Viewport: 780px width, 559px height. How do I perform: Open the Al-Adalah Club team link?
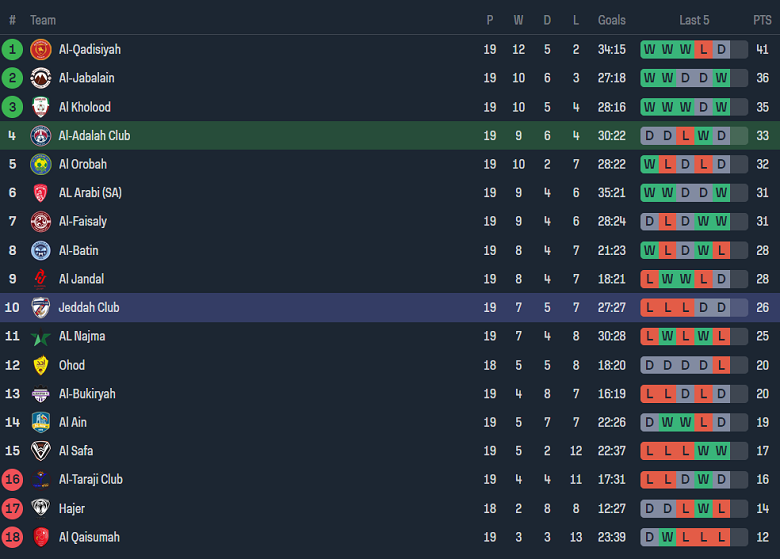[94, 136]
